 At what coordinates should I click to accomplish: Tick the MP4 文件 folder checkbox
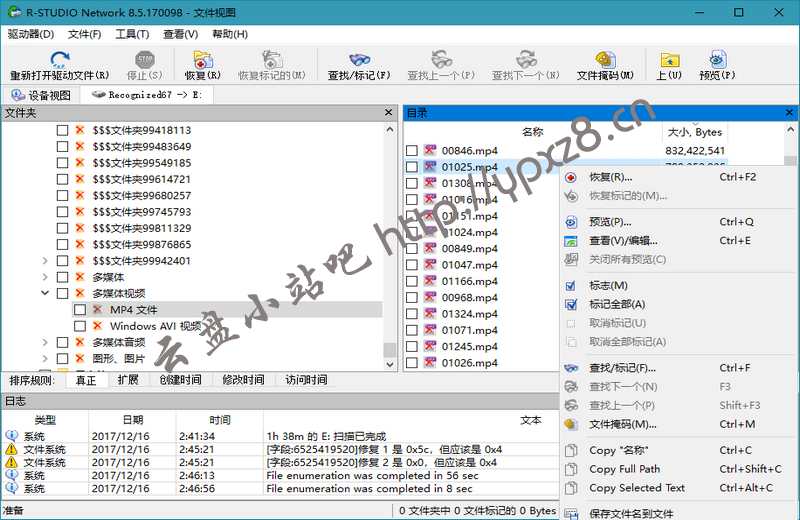[x=80, y=310]
